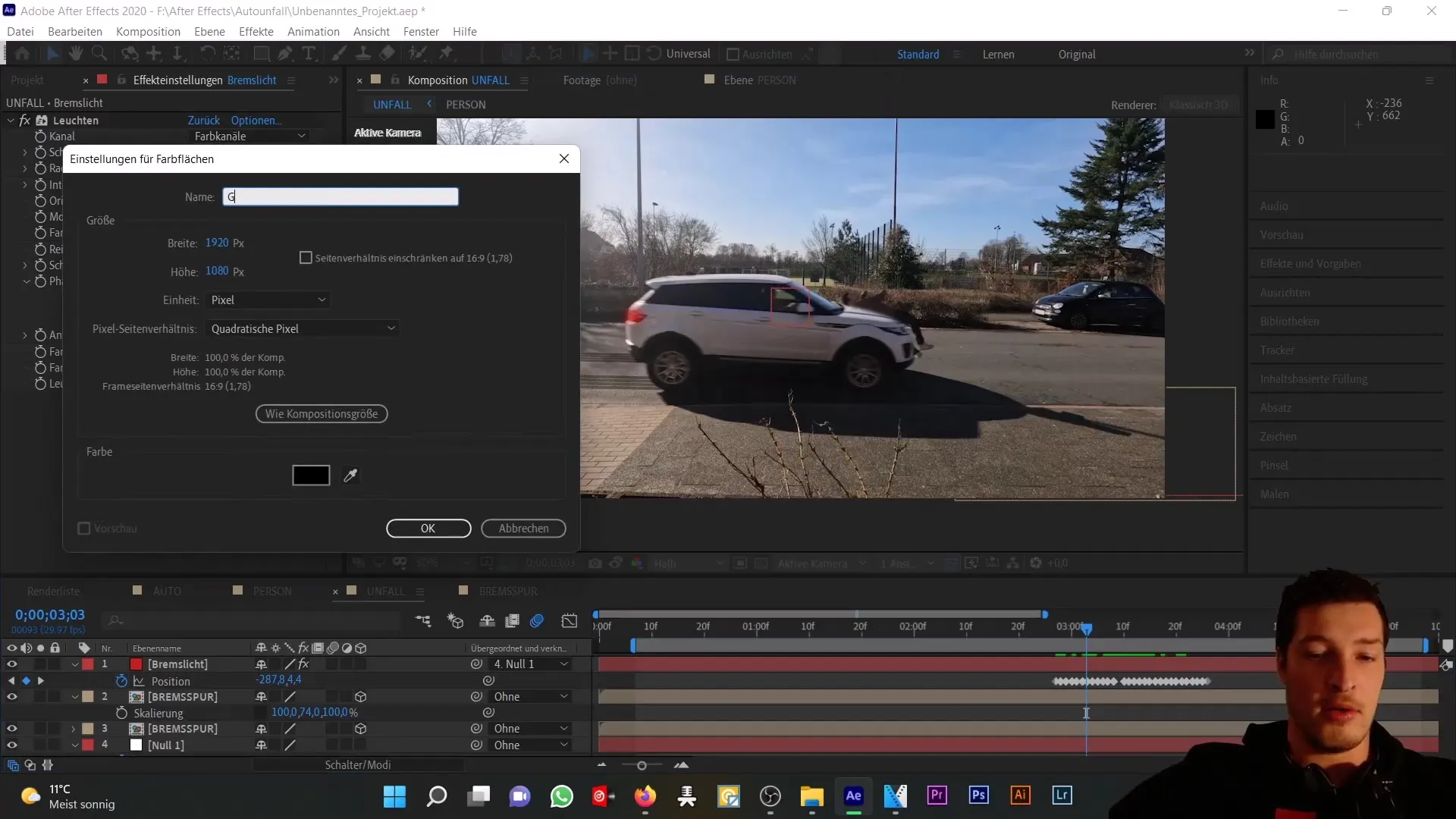Select the Clone Stamp tool

(x=363, y=54)
